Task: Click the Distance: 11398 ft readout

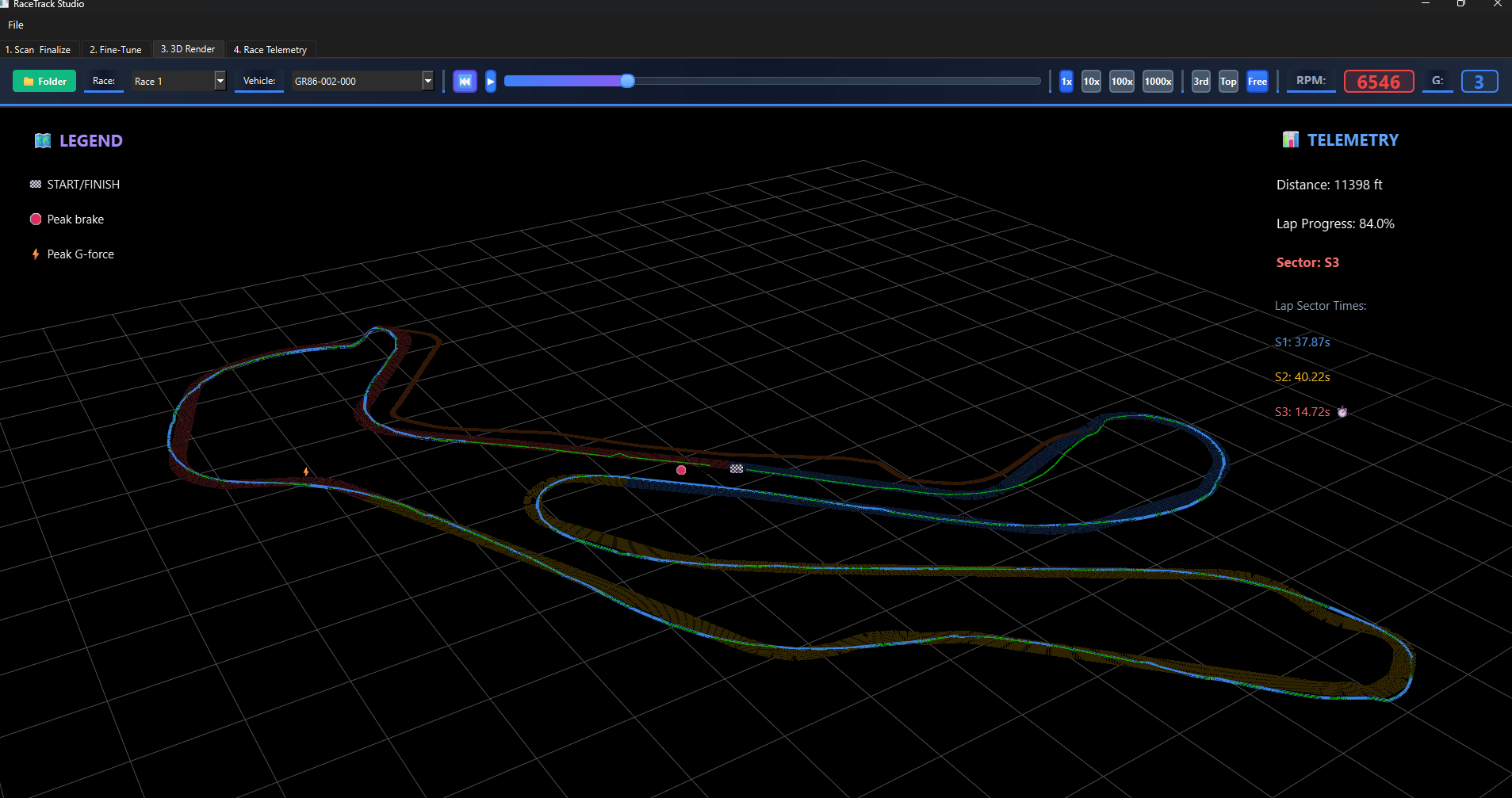Action: [1329, 185]
